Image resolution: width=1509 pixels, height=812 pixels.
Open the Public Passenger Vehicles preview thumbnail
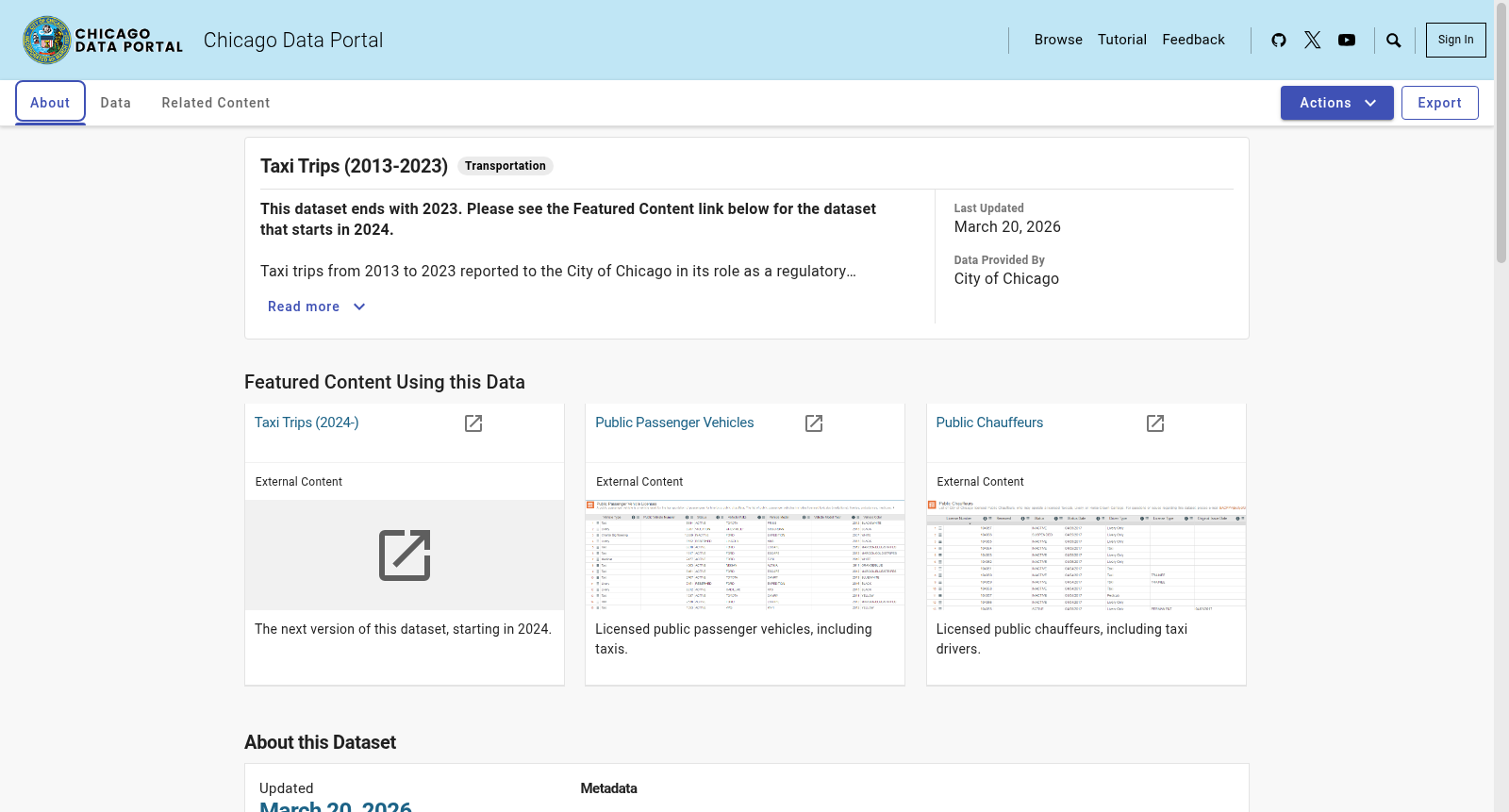[x=745, y=555]
